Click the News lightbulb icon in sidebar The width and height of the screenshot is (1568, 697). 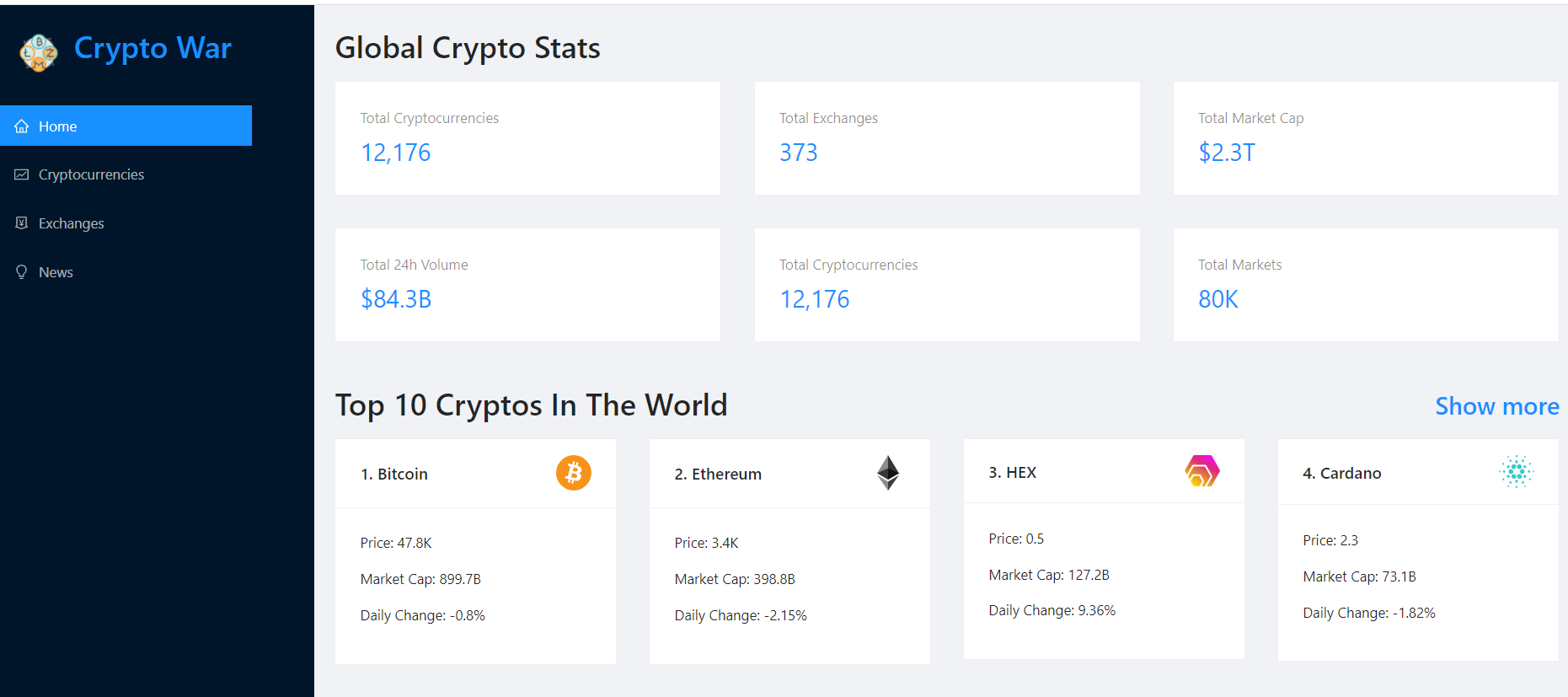coord(22,272)
